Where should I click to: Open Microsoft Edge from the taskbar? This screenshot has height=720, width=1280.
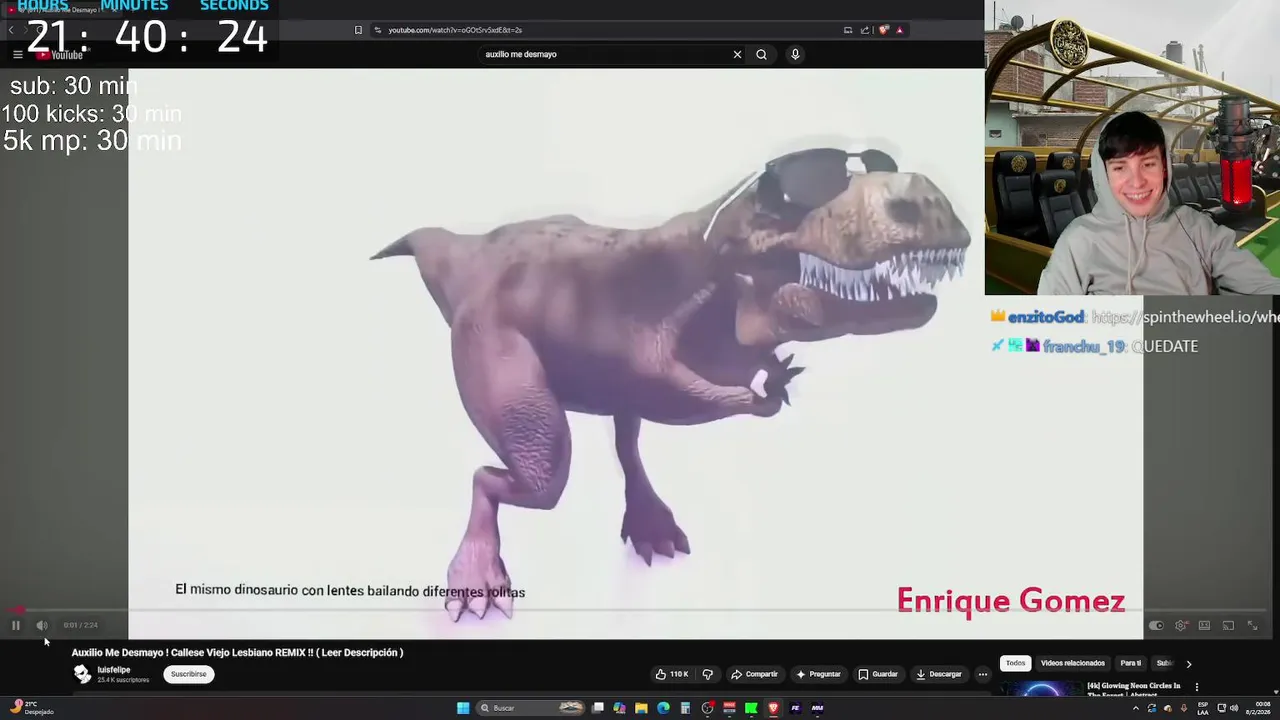[663, 708]
